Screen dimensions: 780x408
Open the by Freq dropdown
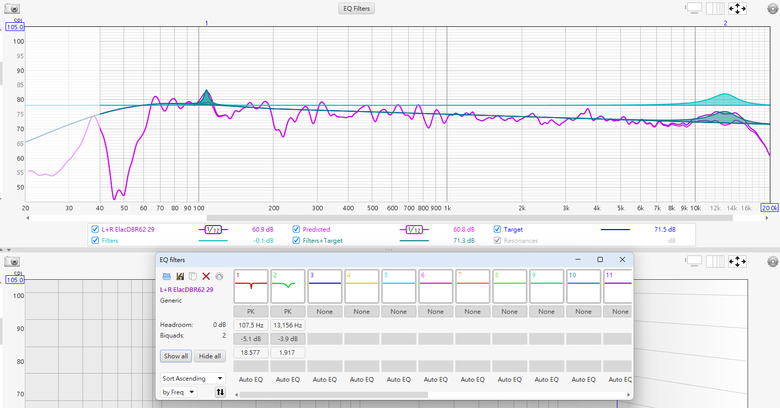[x=179, y=392]
